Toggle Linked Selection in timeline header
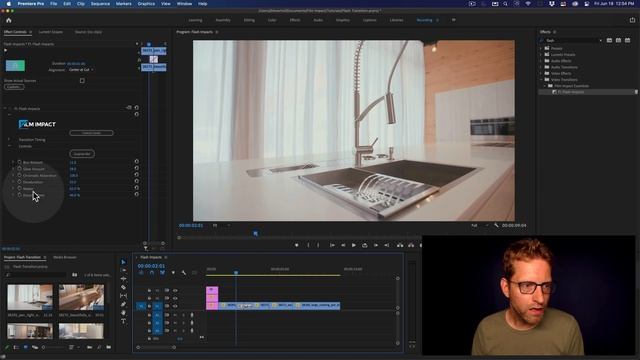This screenshot has width=640, height=360. [162, 273]
